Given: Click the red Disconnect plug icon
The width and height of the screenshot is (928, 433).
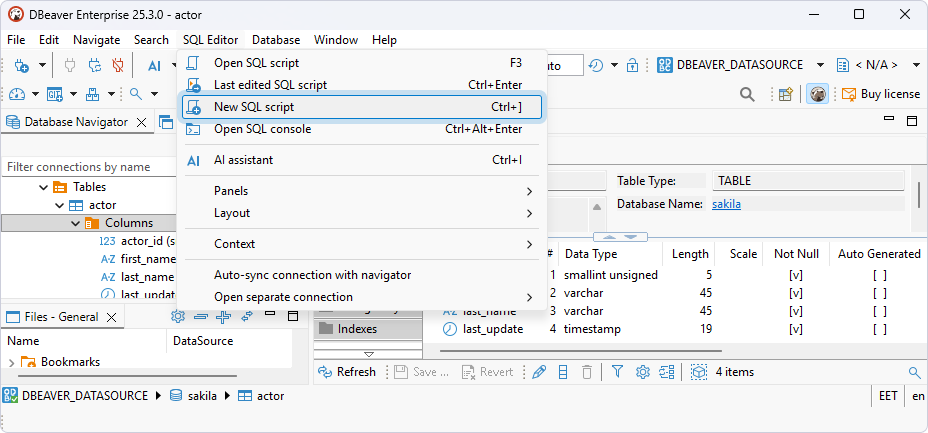Looking at the screenshot, I should tap(118, 65).
